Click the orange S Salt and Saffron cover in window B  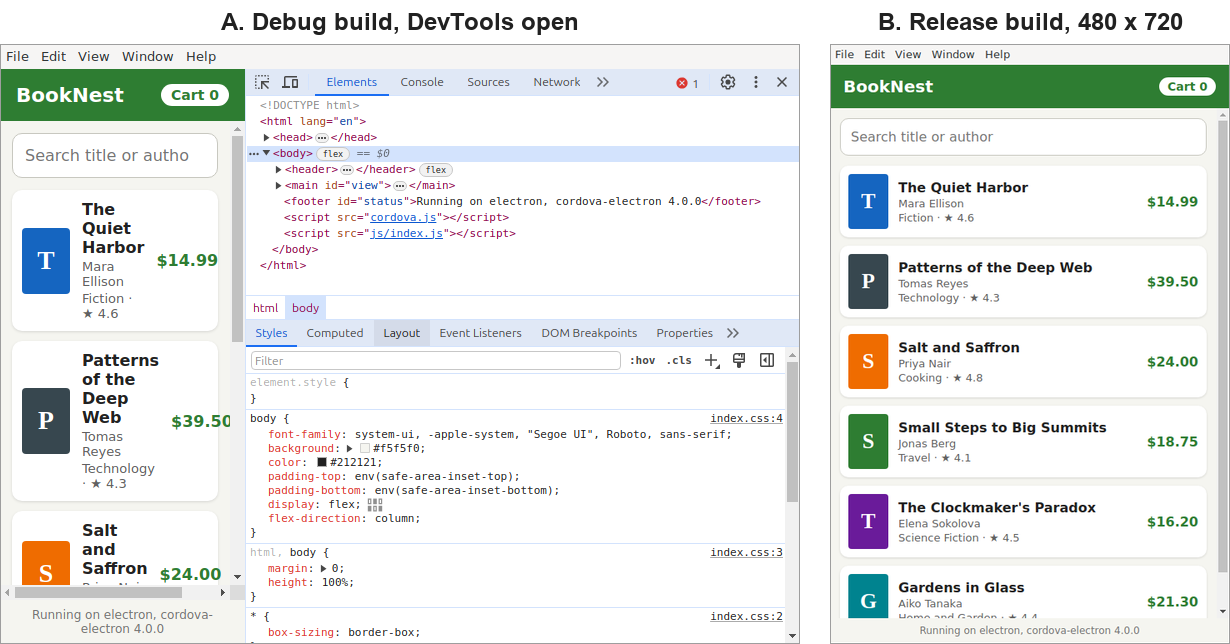pyautogui.click(x=868, y=361)
